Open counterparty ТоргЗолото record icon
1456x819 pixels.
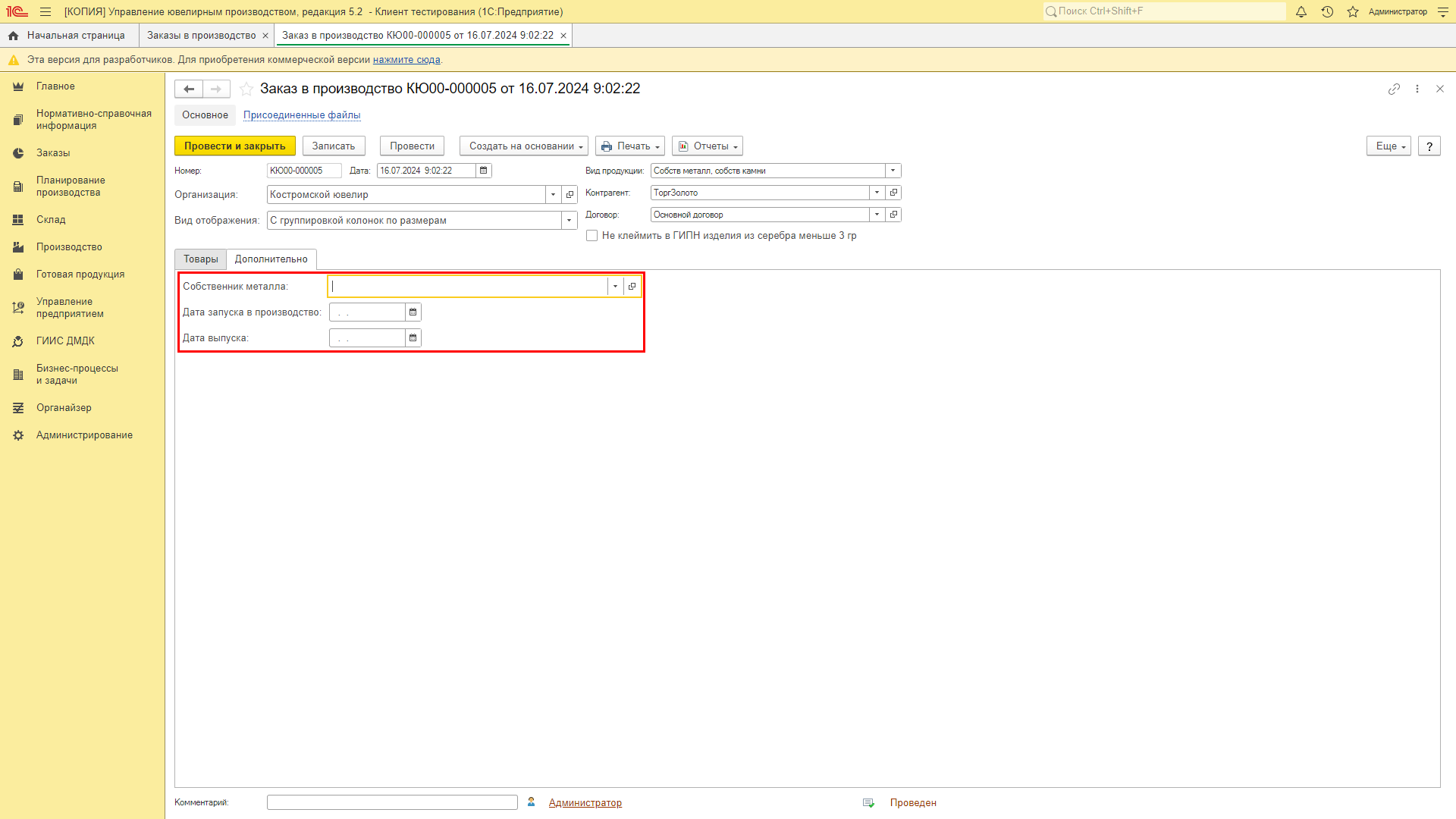894,193
